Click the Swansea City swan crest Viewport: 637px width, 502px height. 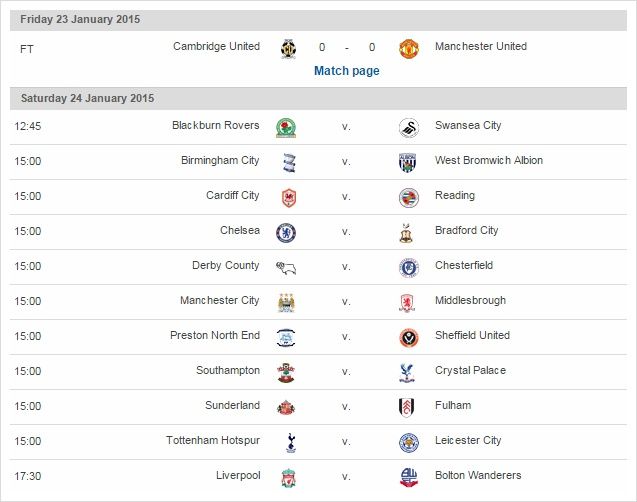pyautogui.click(x=408, y=128)
